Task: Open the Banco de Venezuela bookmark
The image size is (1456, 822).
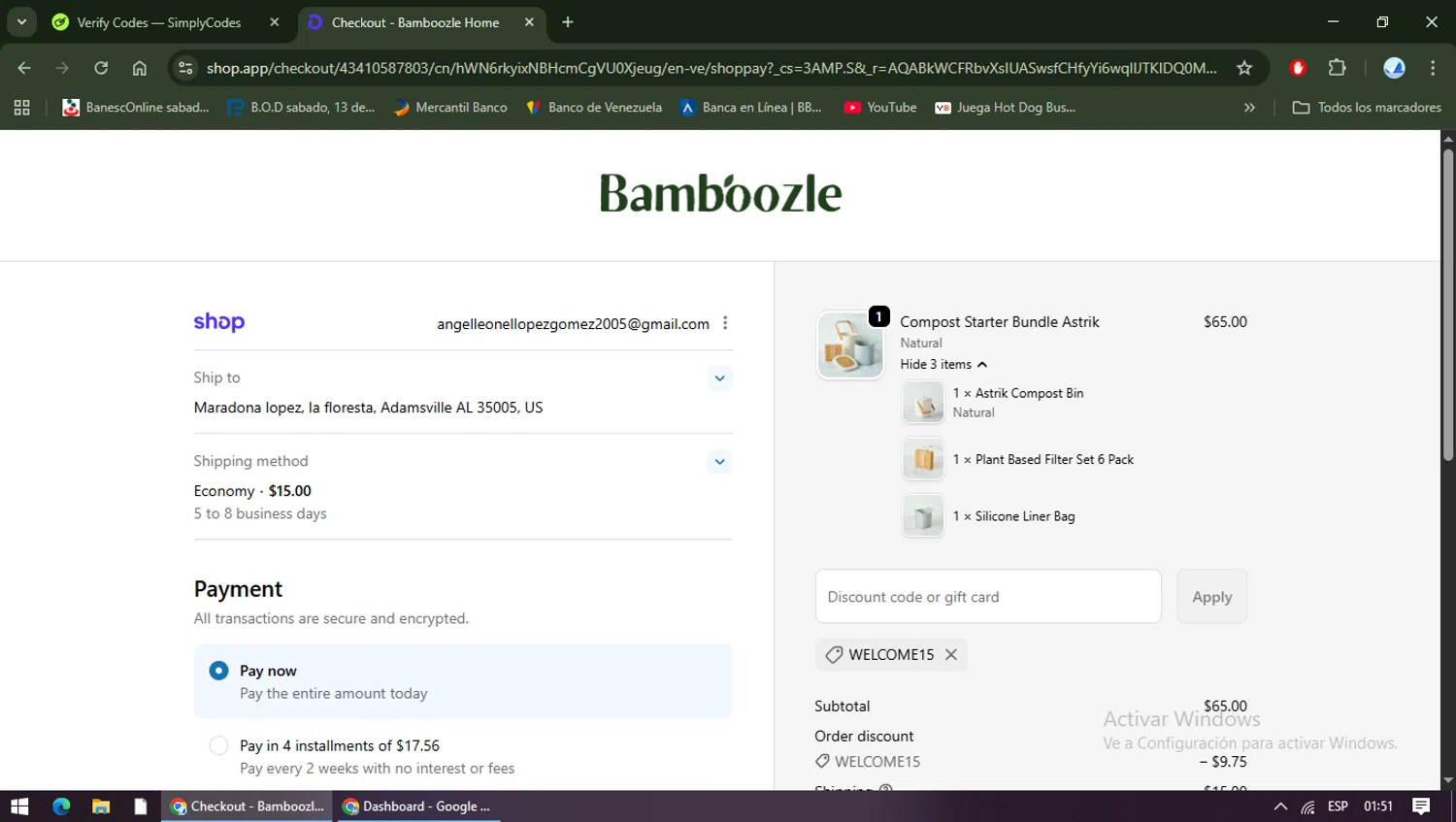Action: [593, 108]
